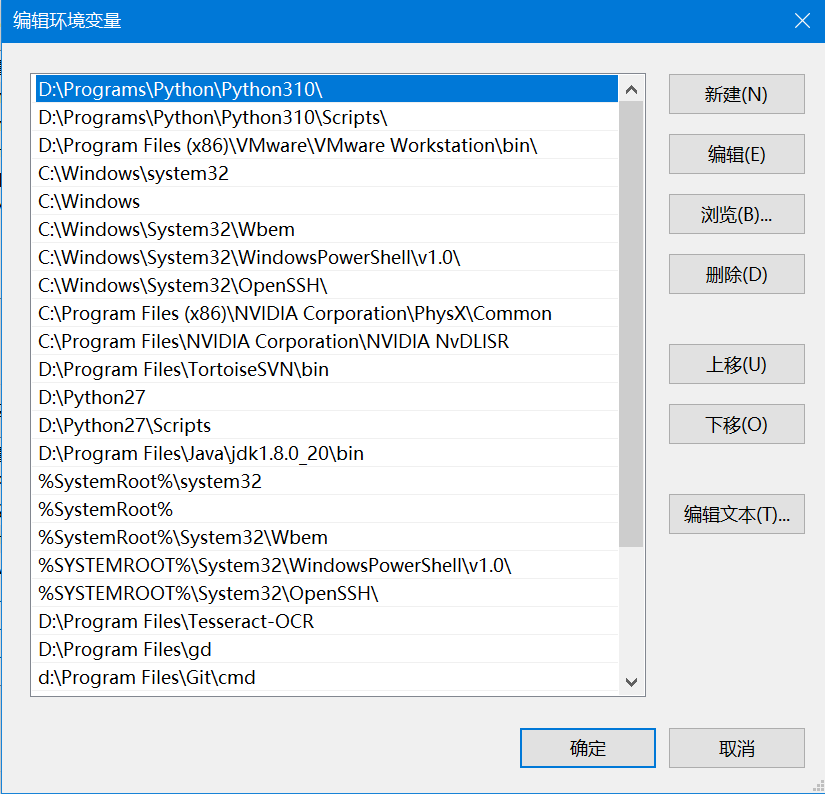Select the Java jdk1.8.0_20\bin path
Image resolution: width=825 pixels, height=794 pixels.
(327, 453)
